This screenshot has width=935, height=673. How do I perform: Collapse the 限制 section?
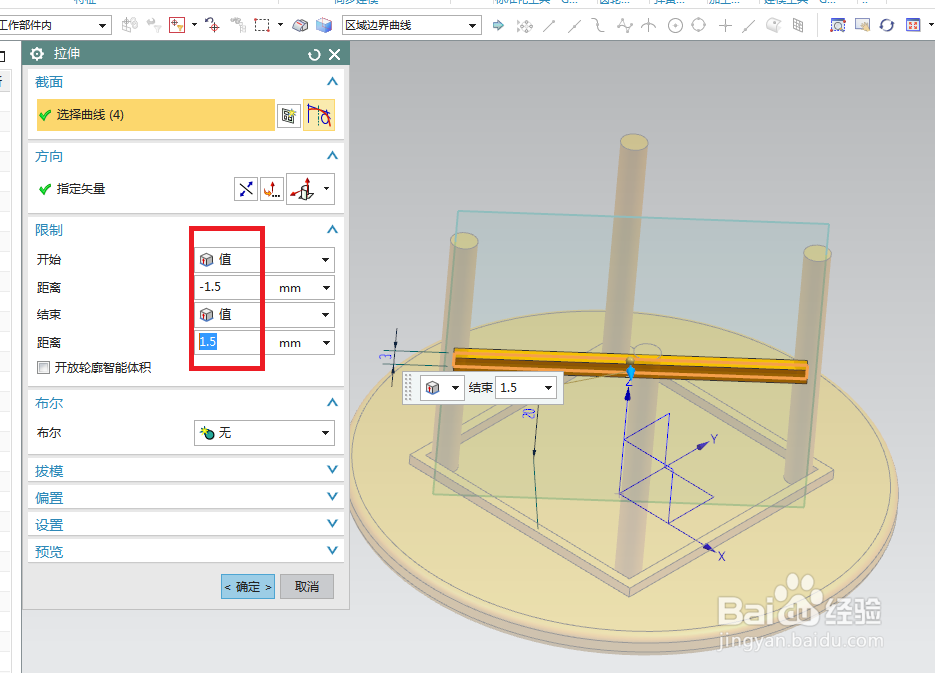click(332, 230)
